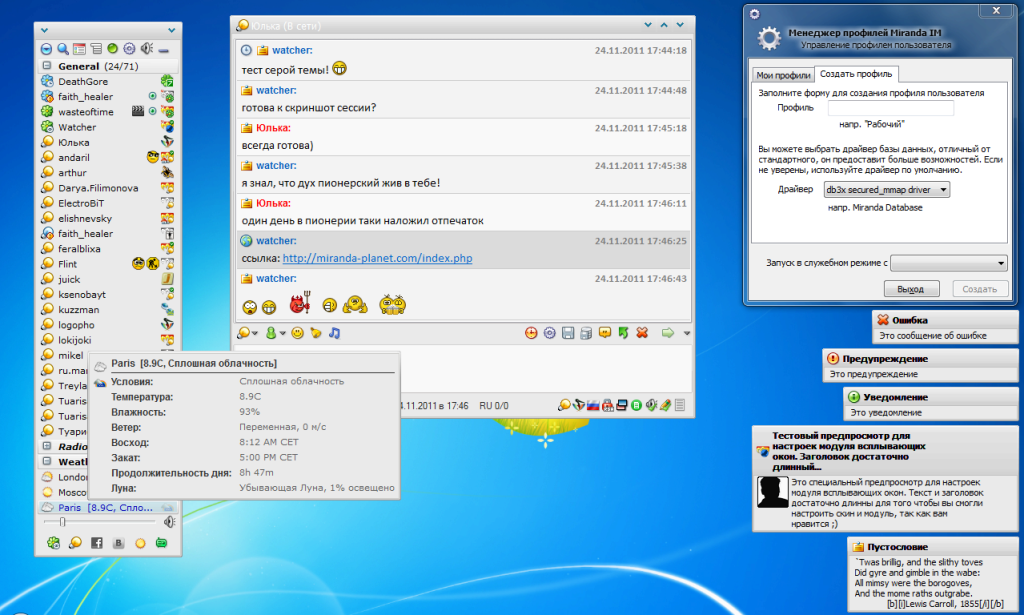The height and width of the screenshot is (615, 1024).
Task: Click the Russian flag icon in chat status bar
Action: coord(593,405)
